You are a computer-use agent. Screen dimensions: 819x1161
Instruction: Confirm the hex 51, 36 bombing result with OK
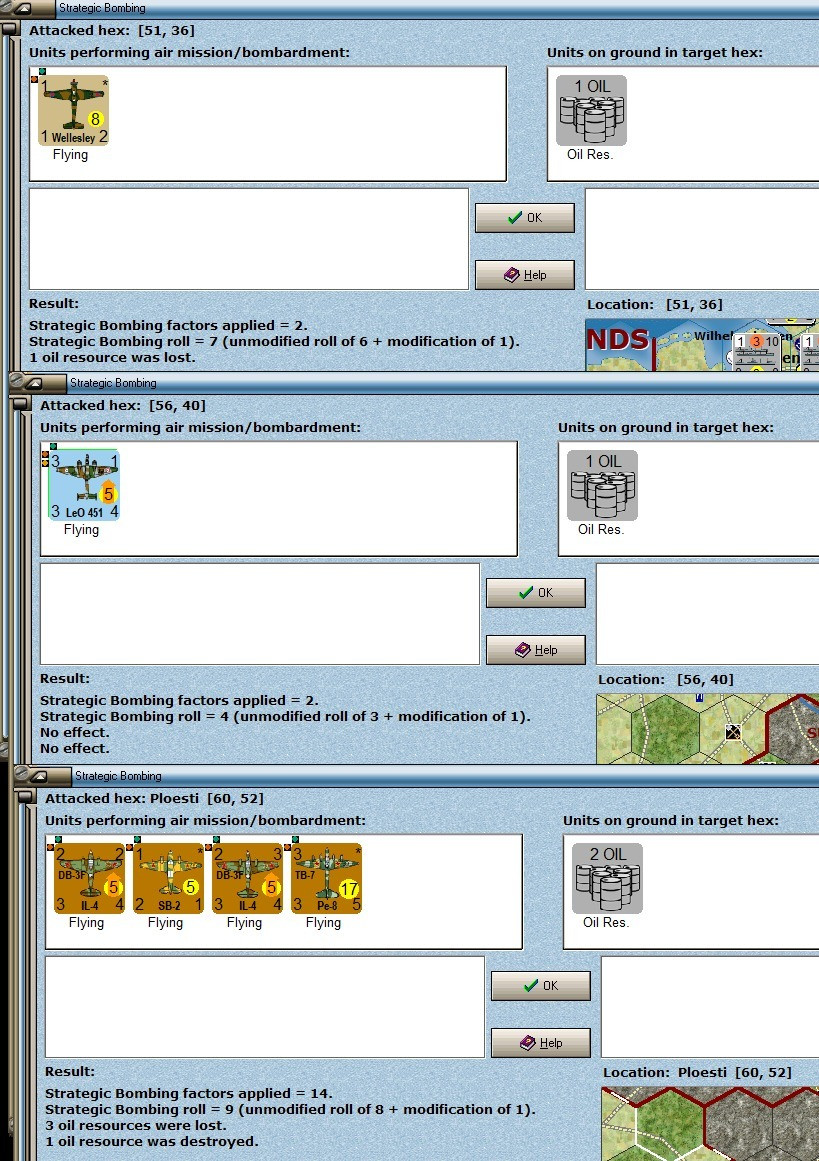click(525, 218)
